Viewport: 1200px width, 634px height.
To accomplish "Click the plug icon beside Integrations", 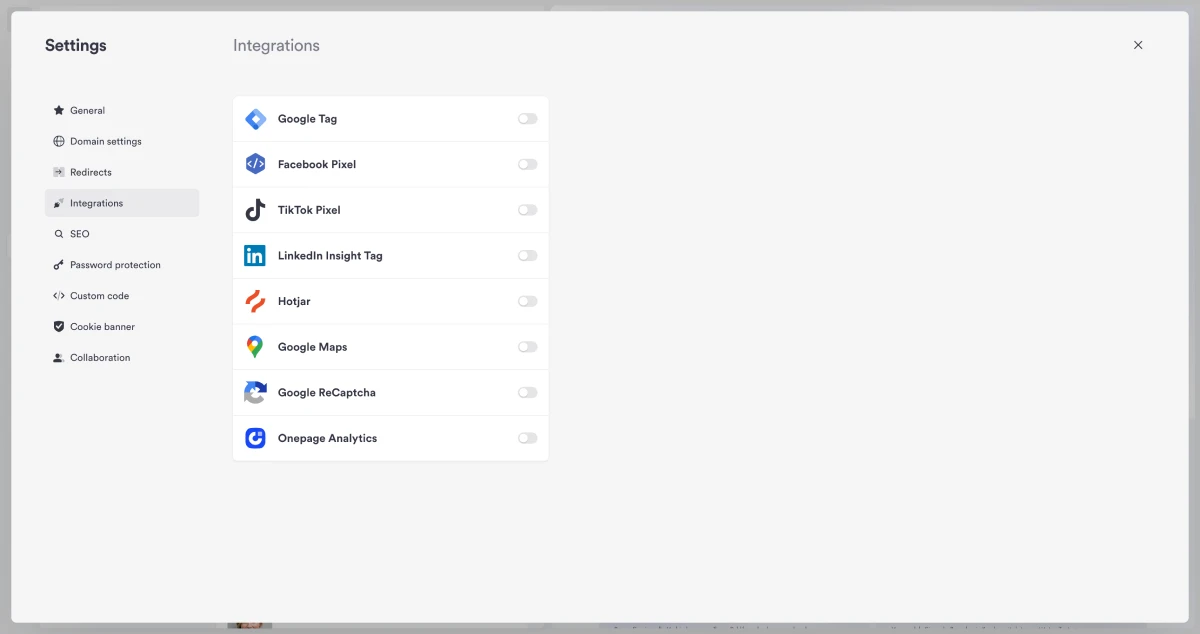I will point(59,203).
